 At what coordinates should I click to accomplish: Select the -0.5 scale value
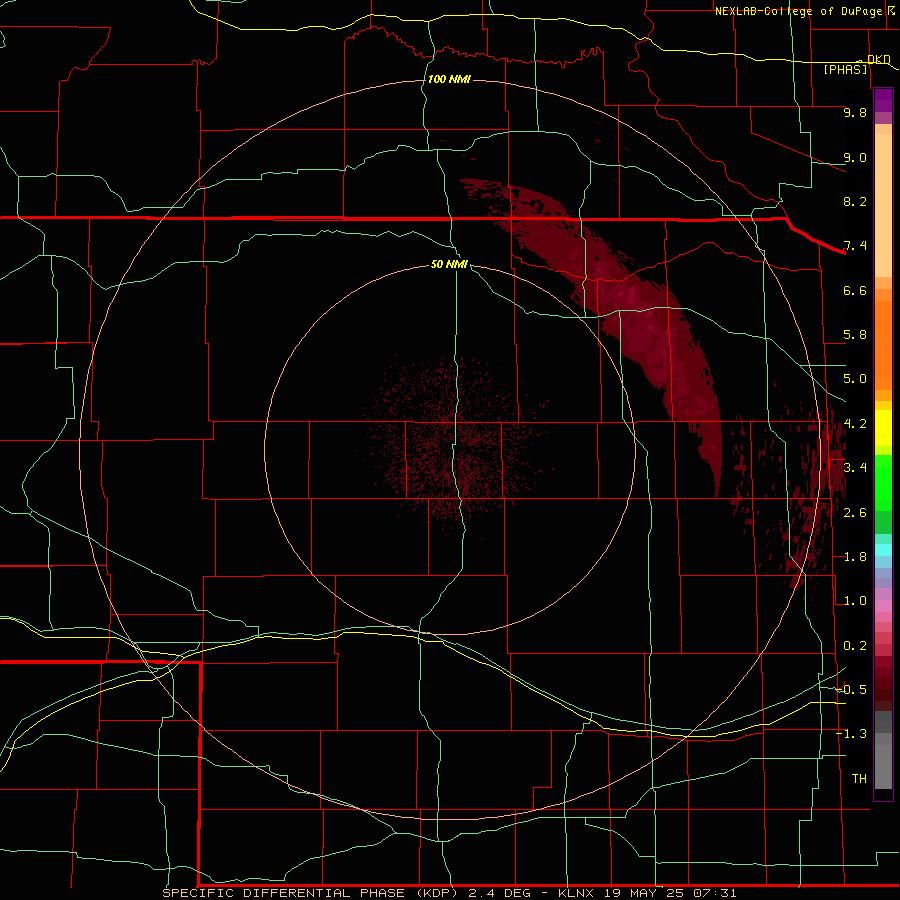(x=852, y=690)
